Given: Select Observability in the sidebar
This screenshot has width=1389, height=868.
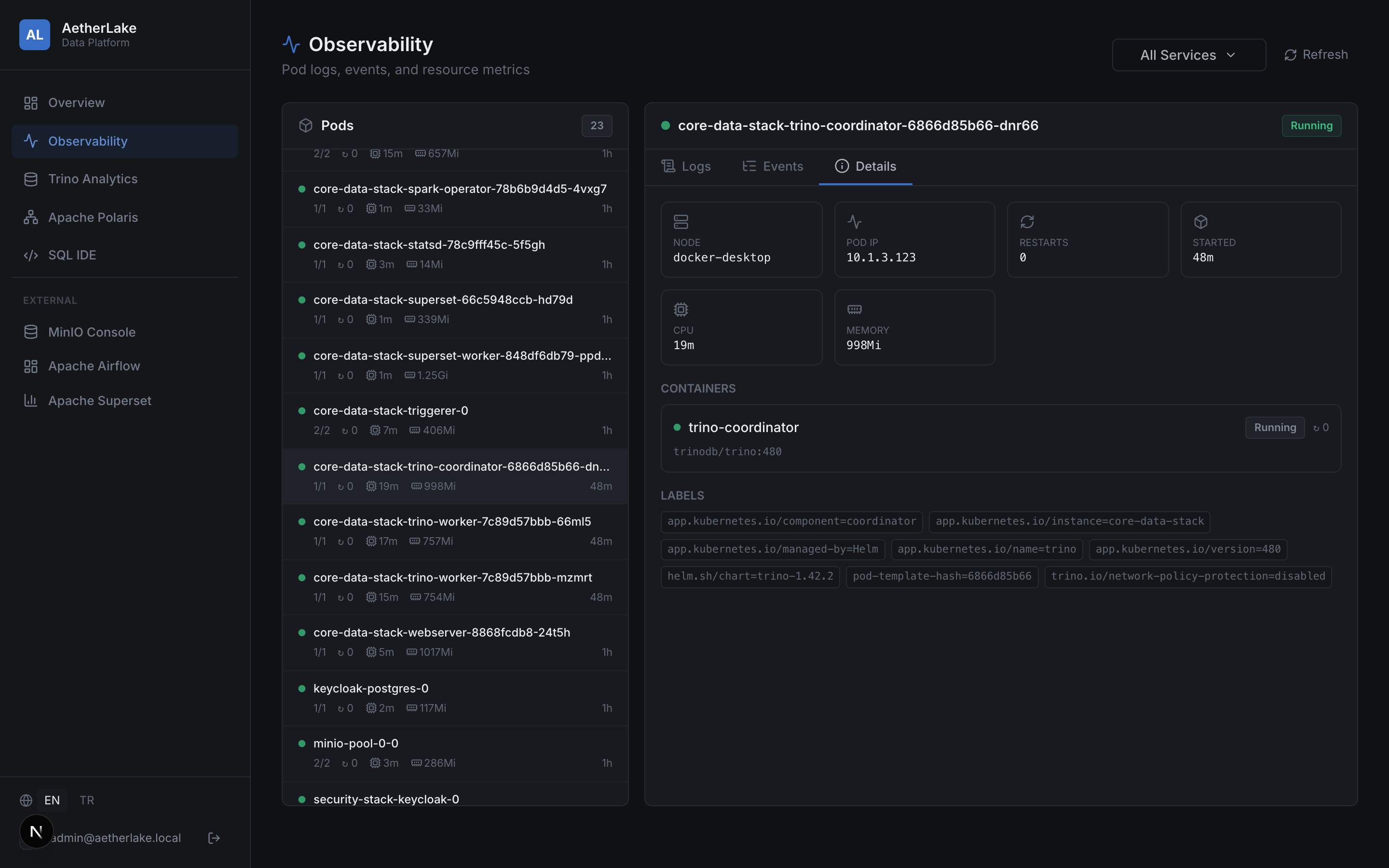Looking at the screenshot, I should [124, 141].
